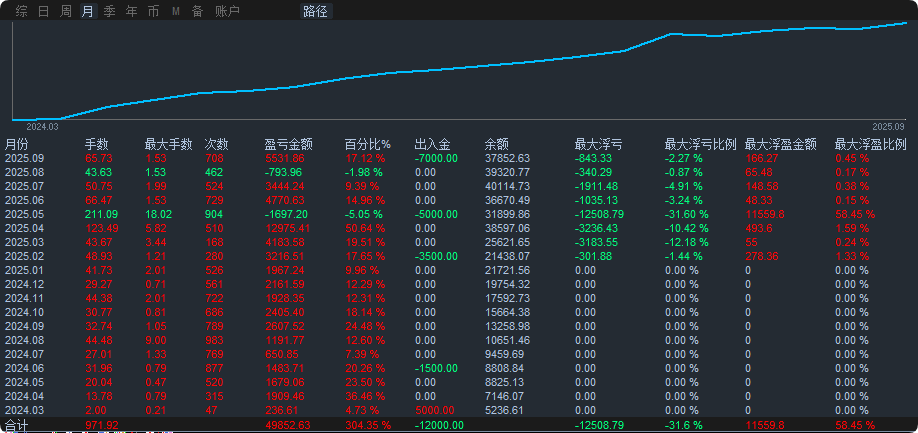Image resolution: width=918 pixels, height=433 pixels.
Task: Select the 2025.08 month row label
Action: [x=24, y=172]
